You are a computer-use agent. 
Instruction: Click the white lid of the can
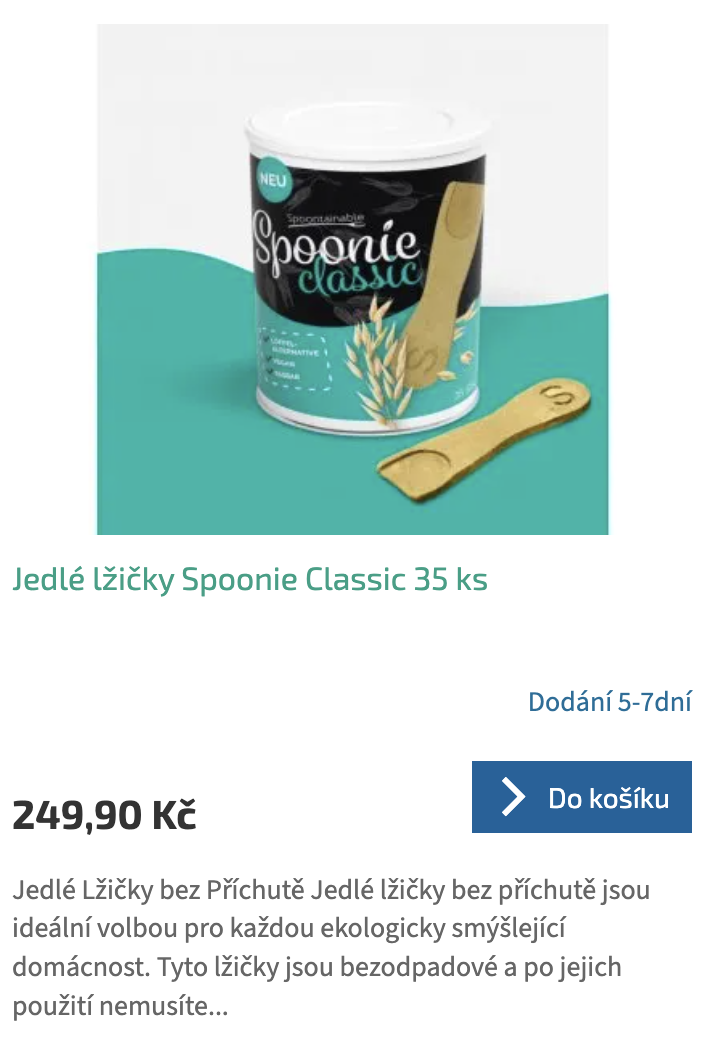(366, 131)
